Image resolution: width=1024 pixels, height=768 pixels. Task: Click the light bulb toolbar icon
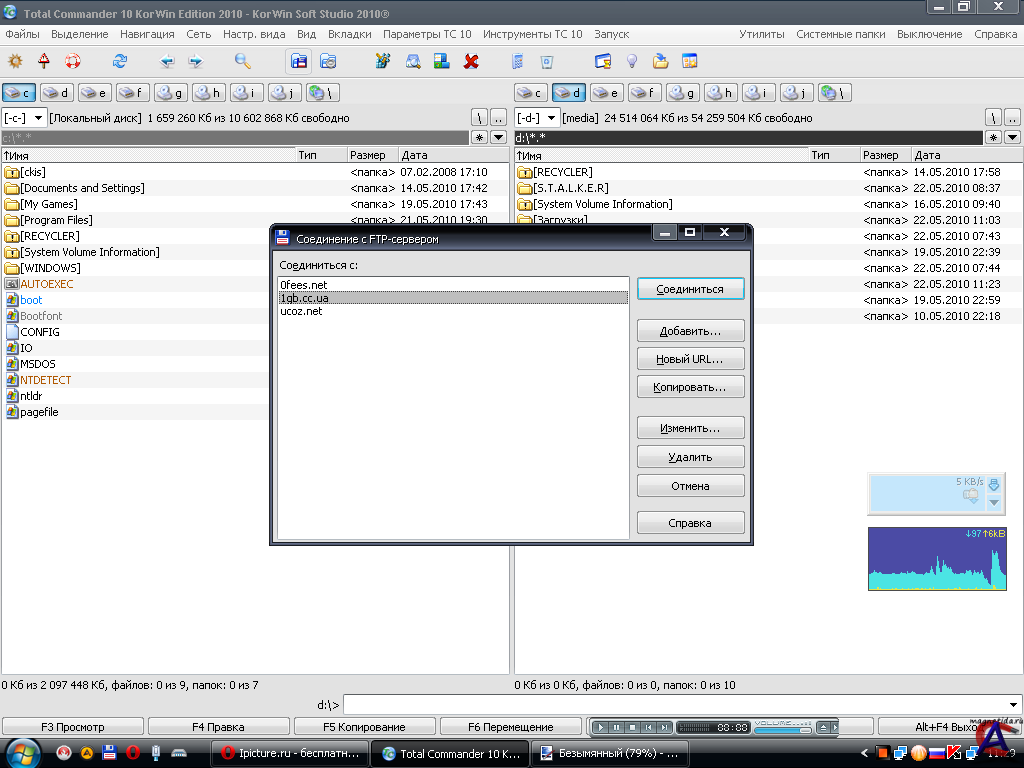click(632, 61)
